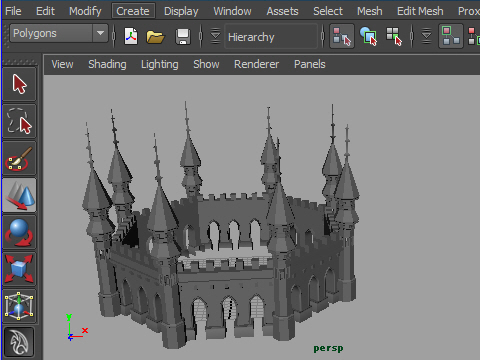
Task: Choose the Lasso Select tool
Action: pyautogui.click(x=19, y=121)
